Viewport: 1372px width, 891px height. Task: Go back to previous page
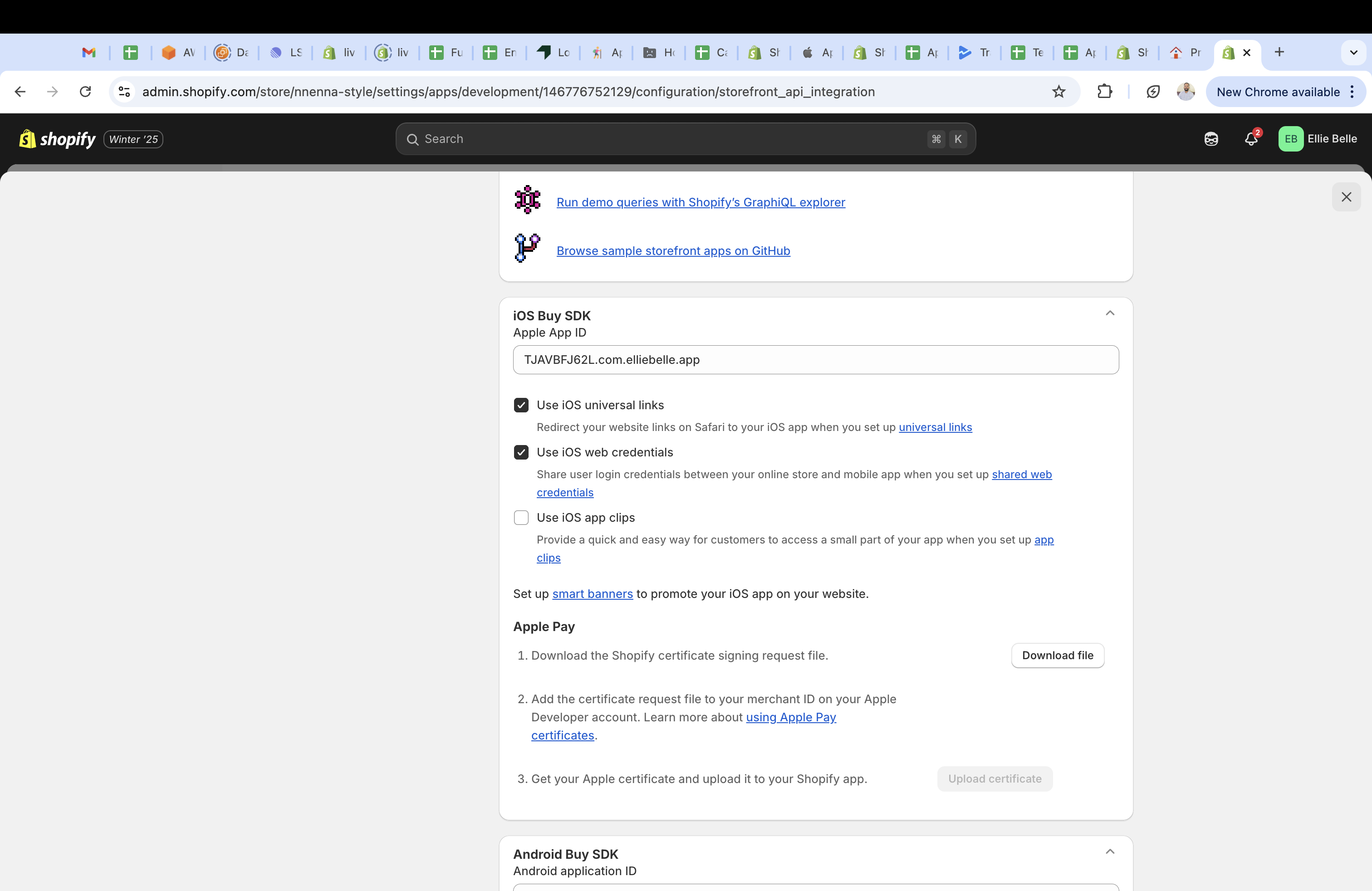click(x=20, y=92)
